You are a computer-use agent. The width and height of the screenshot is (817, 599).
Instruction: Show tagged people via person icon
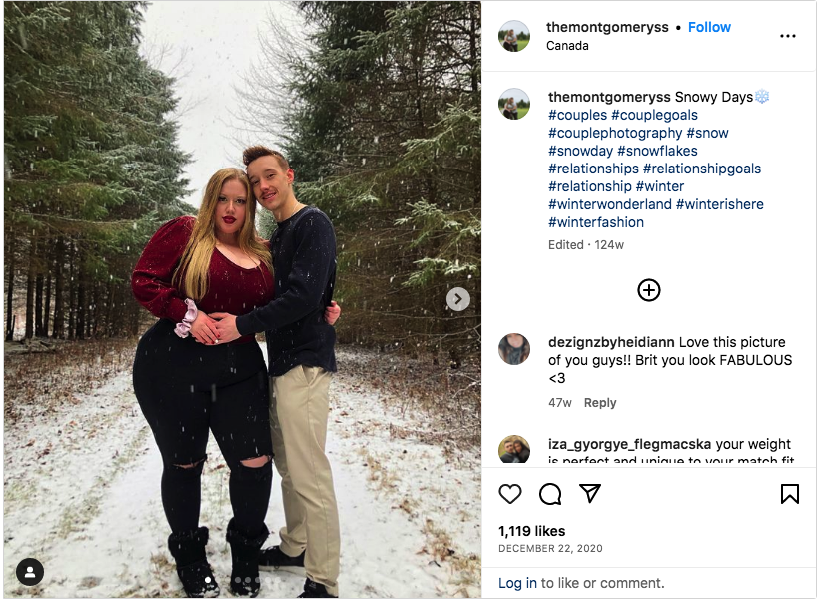30,572
